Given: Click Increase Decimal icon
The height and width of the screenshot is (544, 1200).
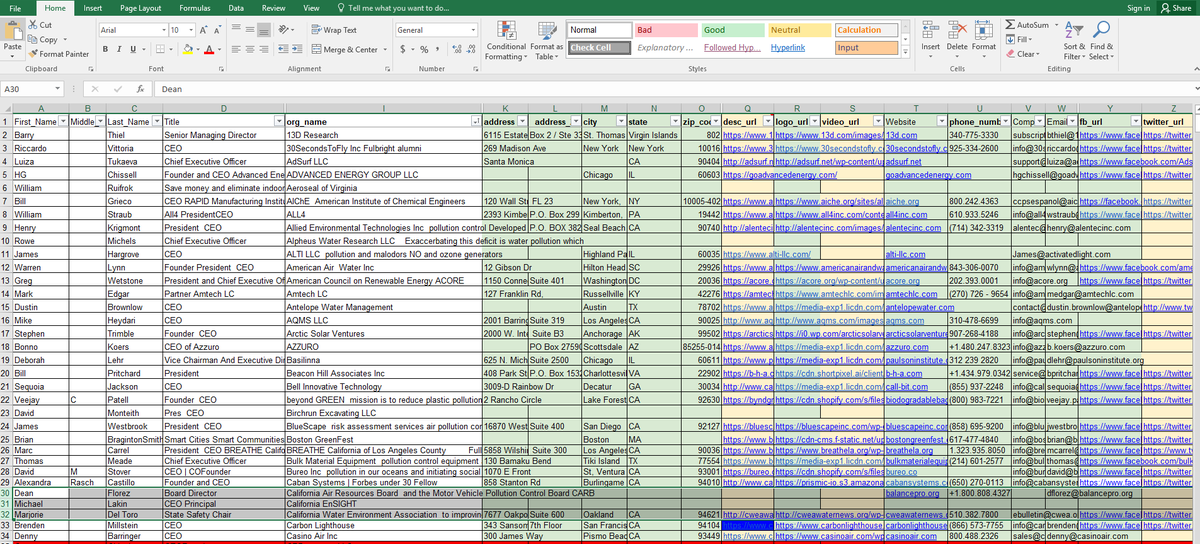Looking at the screenshot, I should point(457,49).
